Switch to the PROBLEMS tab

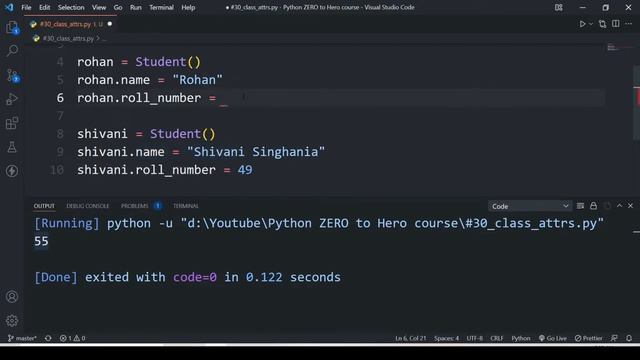tap(135, 206)
